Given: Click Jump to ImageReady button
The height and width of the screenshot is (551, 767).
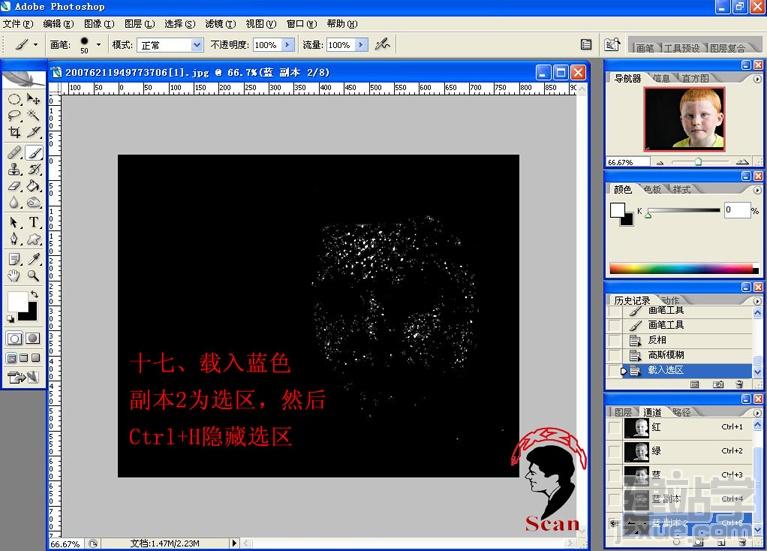Looking at the screenshot, I should pyautogui.click(x=23, y=377).
